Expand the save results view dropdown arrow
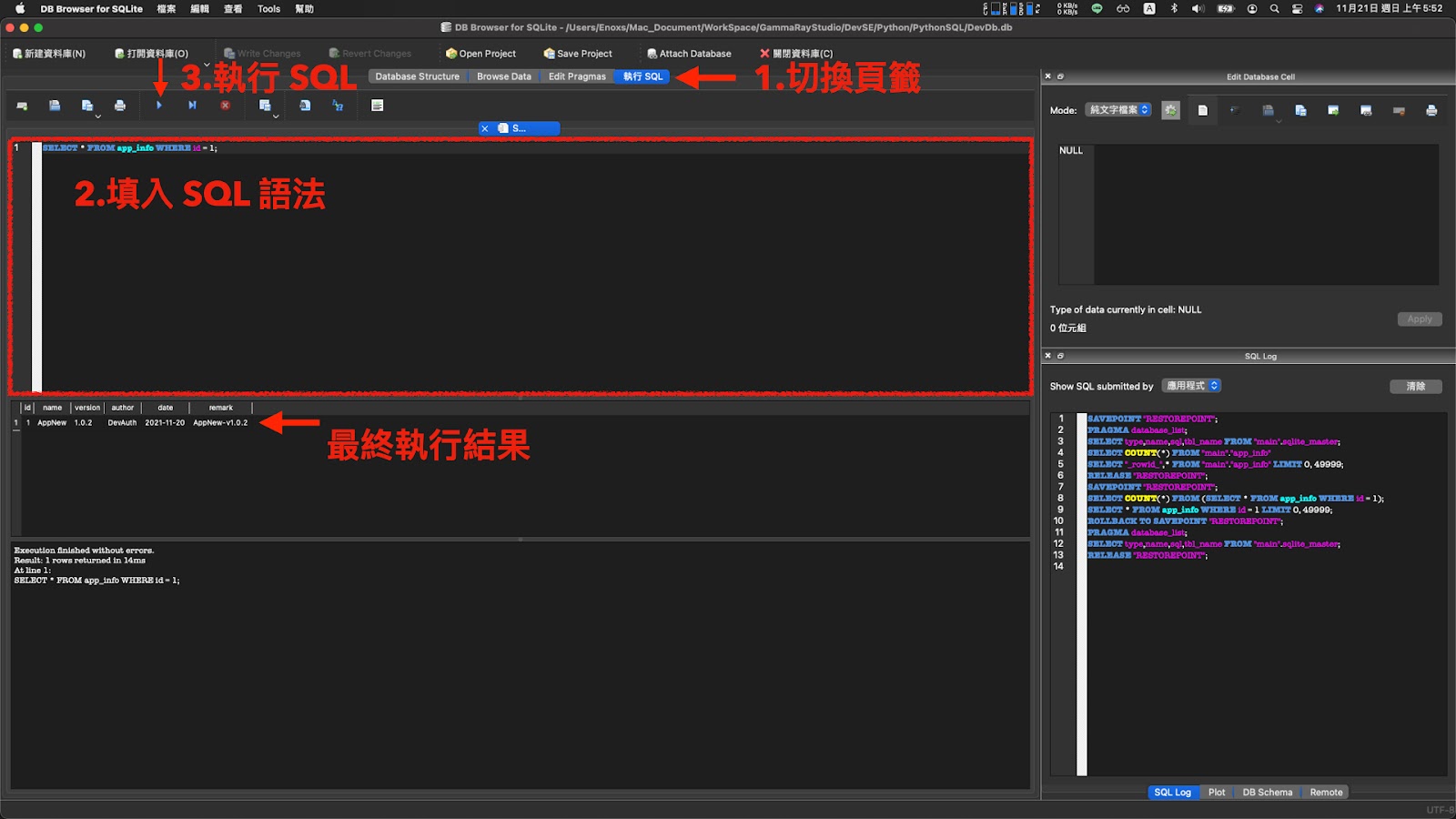 tap(275, 116)
